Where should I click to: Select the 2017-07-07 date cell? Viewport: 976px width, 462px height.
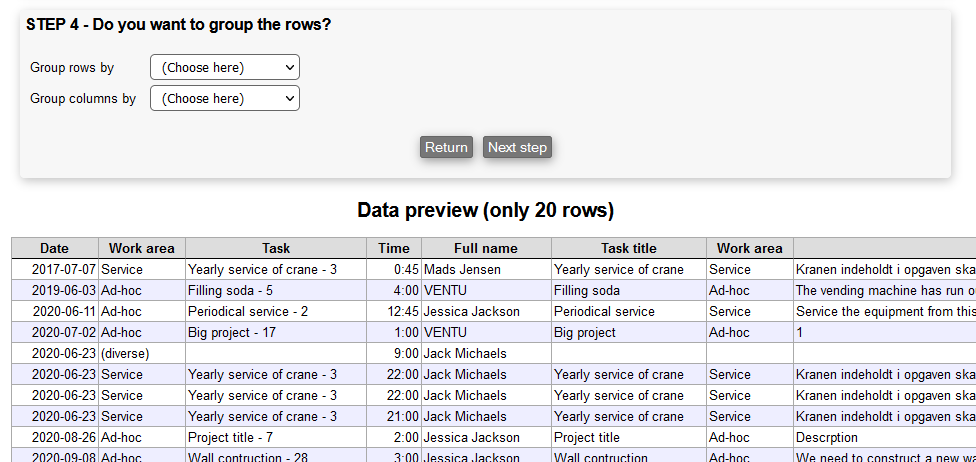tap(64, 269)
